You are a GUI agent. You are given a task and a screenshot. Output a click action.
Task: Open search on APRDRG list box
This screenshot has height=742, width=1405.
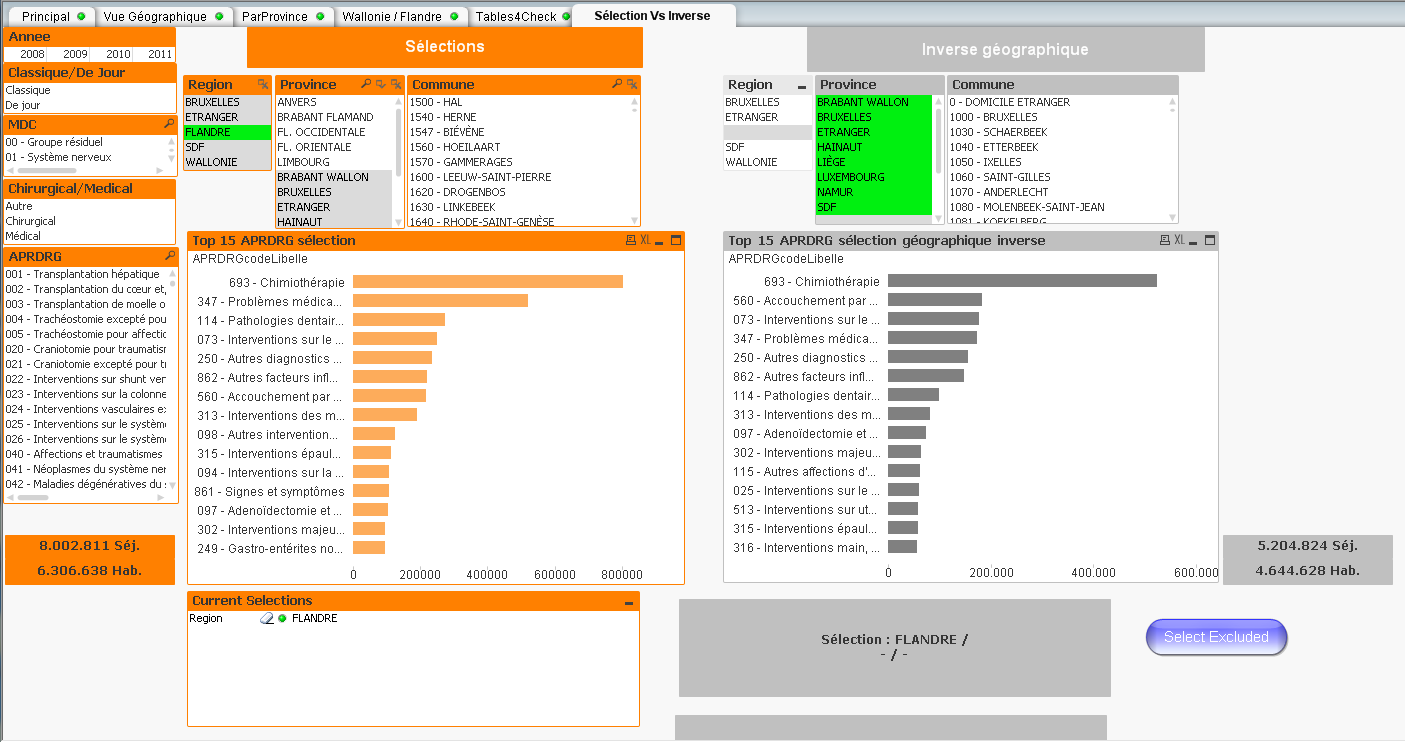click(x=169, y=256)
